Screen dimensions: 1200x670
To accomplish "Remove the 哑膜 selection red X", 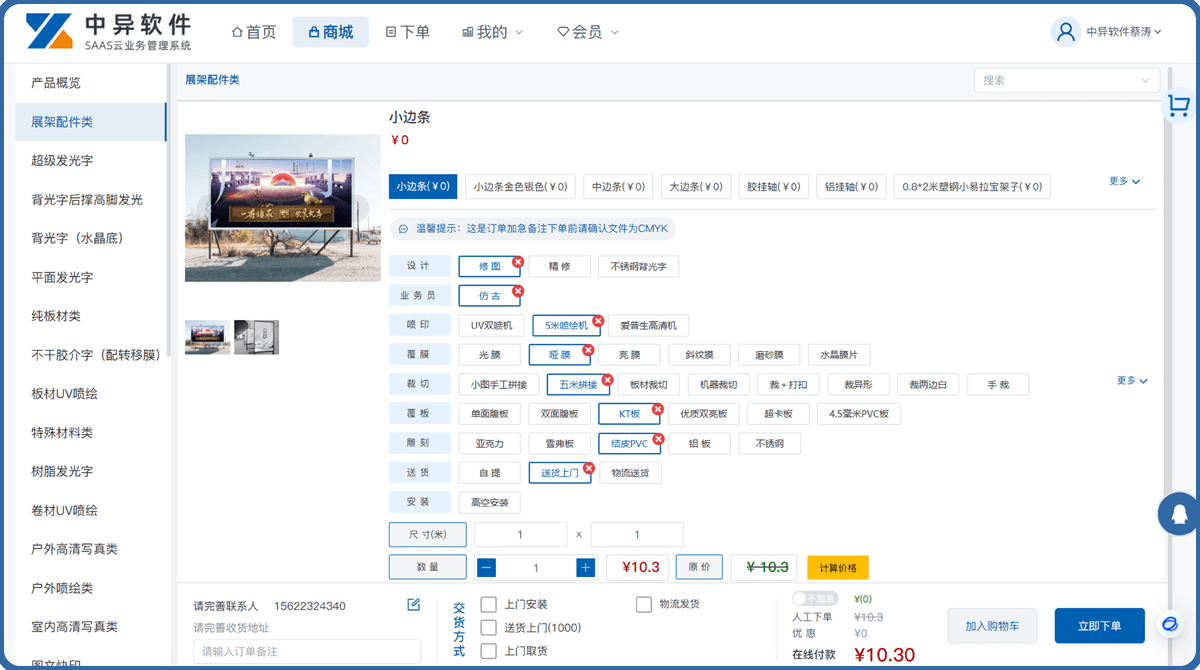I will [x=588, y=350].
